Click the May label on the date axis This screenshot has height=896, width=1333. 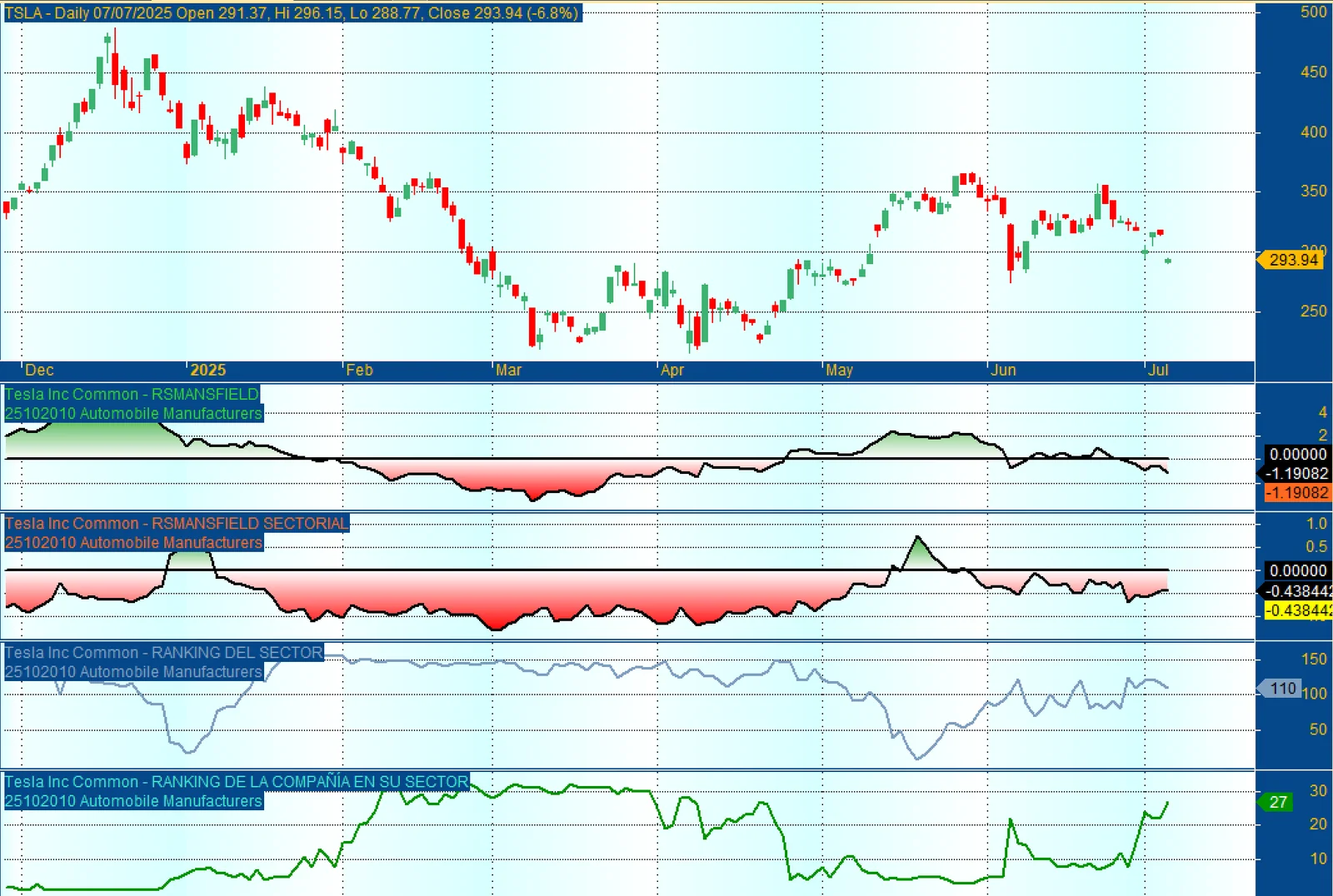click(839, 371)
